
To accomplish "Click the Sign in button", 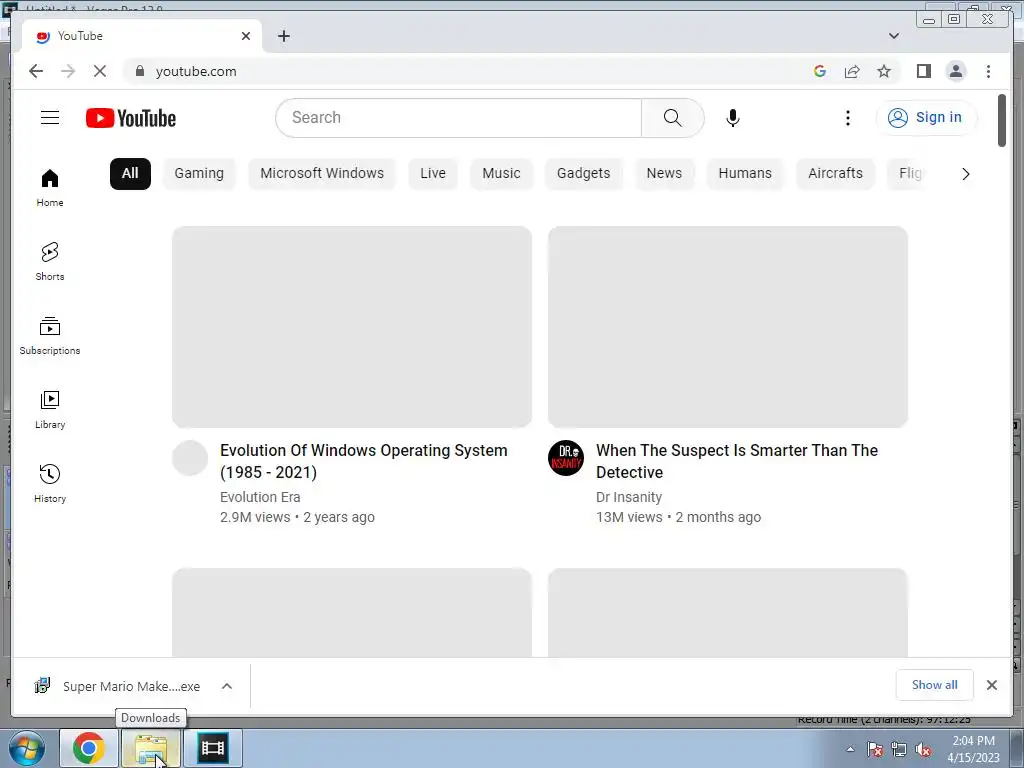I will (x=926, y=118).
